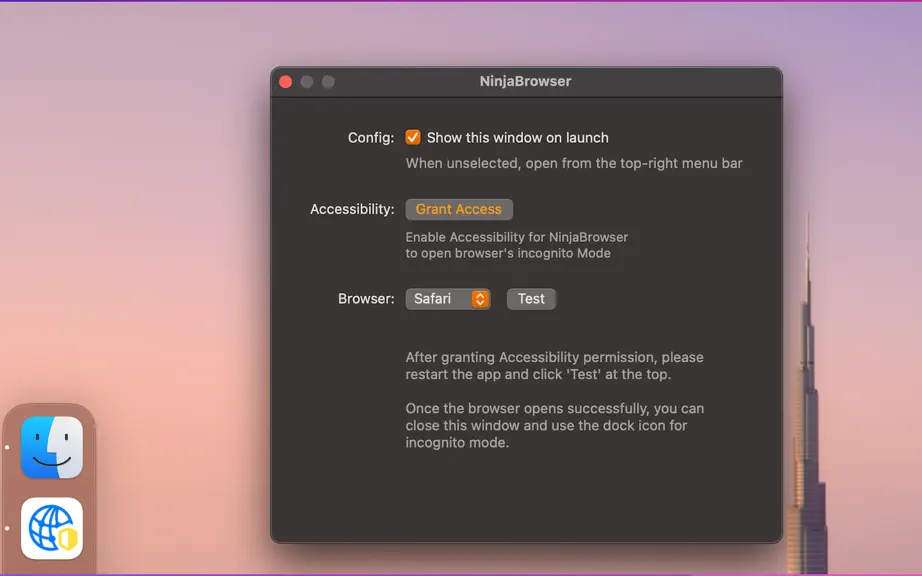
Task: Click 'Once the browser opens successfully' paragraph
Action: click(554, 425)
